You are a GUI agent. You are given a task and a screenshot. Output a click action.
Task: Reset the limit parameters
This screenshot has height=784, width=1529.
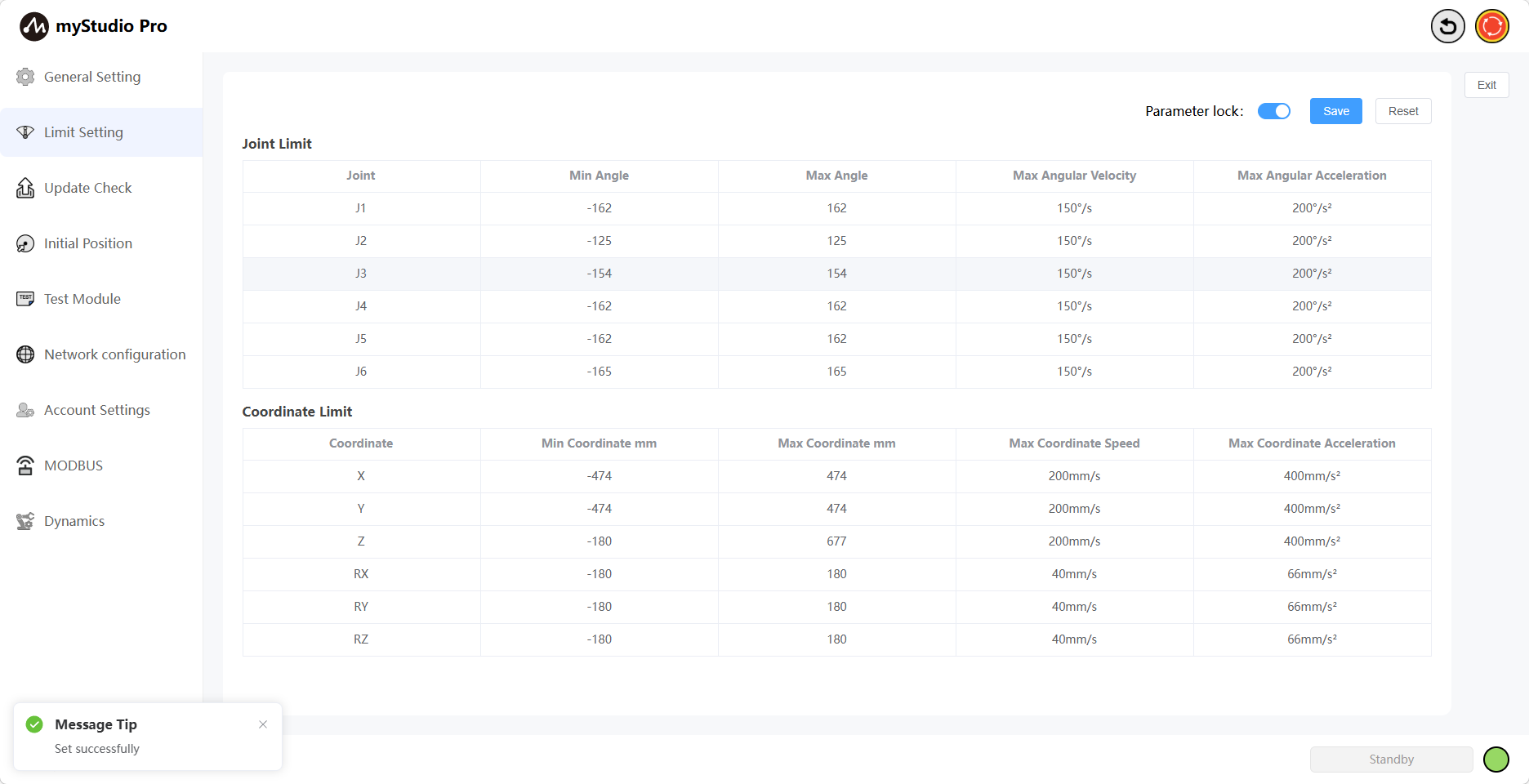[1402, 111]
